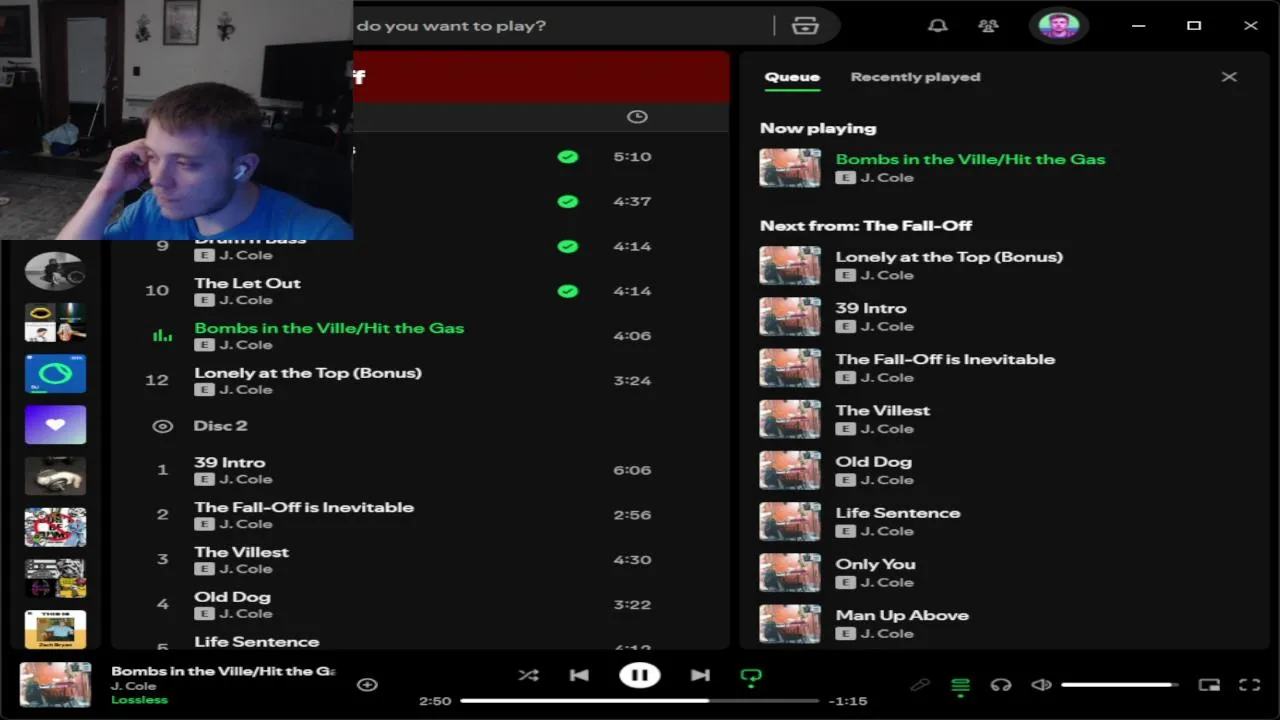Toggle the saved checkmark on the 4:14 track nine
The width and height of the screenshot is (1280, 720).
tap(567, 246)
